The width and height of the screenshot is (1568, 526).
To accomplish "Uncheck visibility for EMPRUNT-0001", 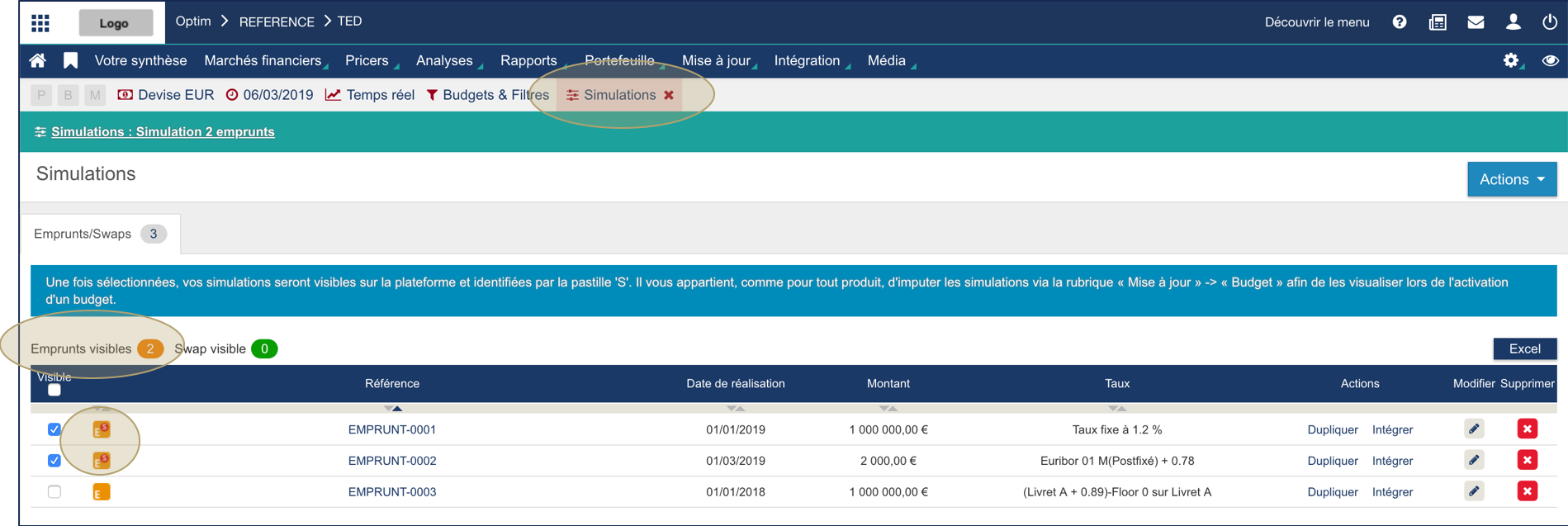I will click(x=54, y=429).
